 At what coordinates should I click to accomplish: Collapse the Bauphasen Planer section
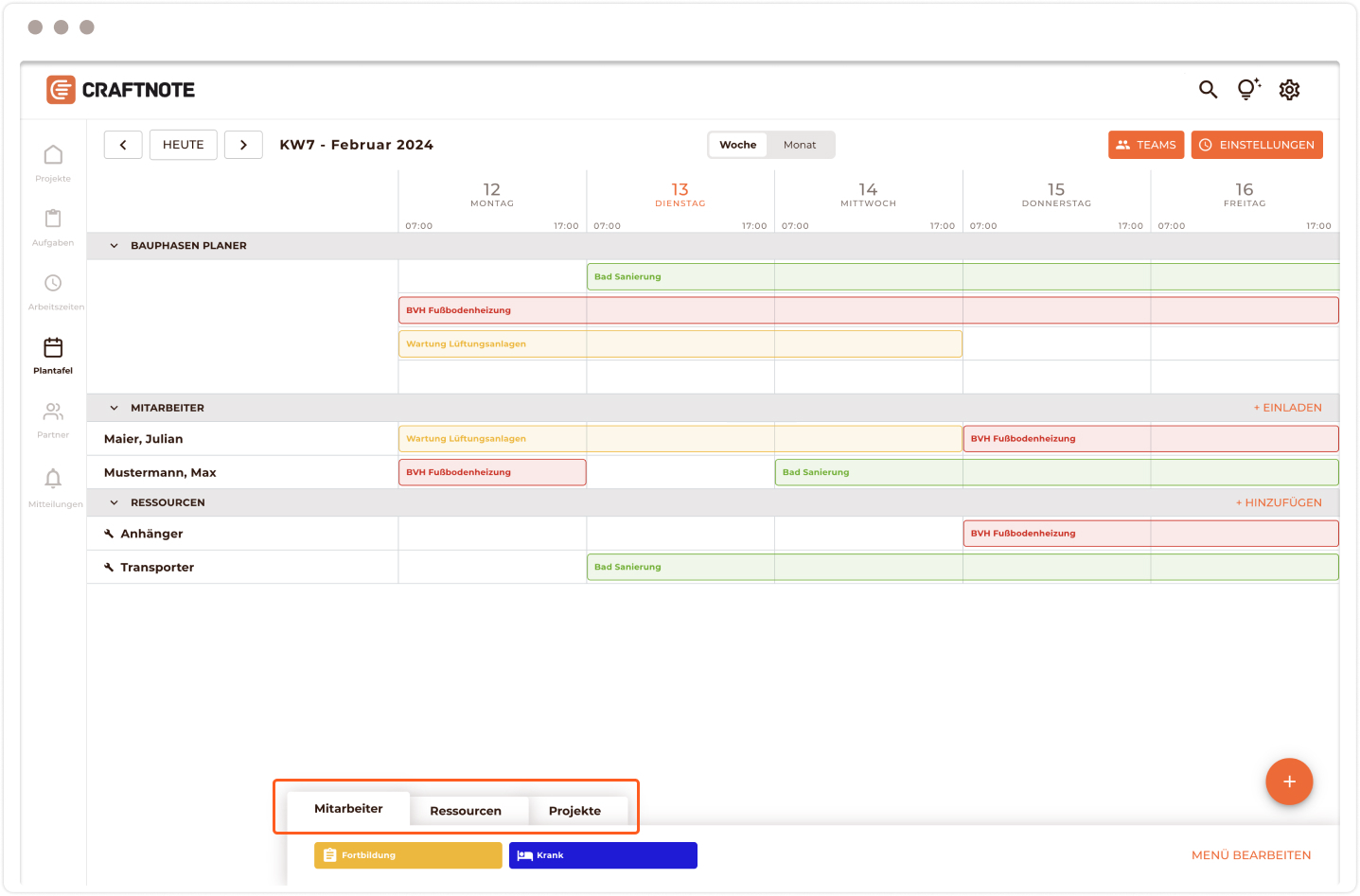click(x=115, y=246)
